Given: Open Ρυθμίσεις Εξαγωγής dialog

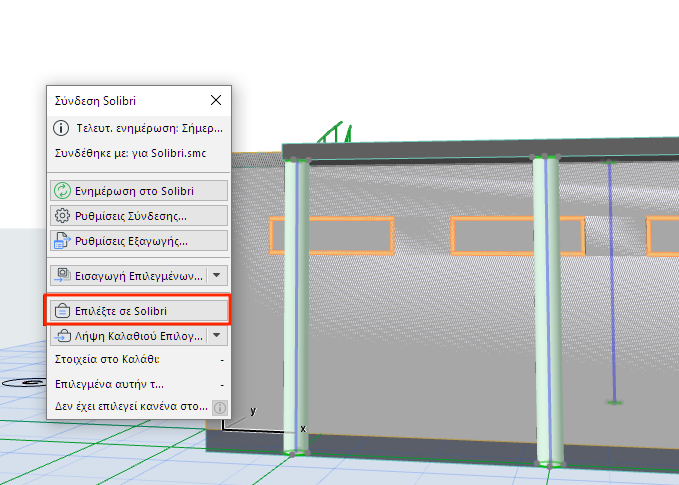Looking at the screenshot, I should click(x=139, y=241).
